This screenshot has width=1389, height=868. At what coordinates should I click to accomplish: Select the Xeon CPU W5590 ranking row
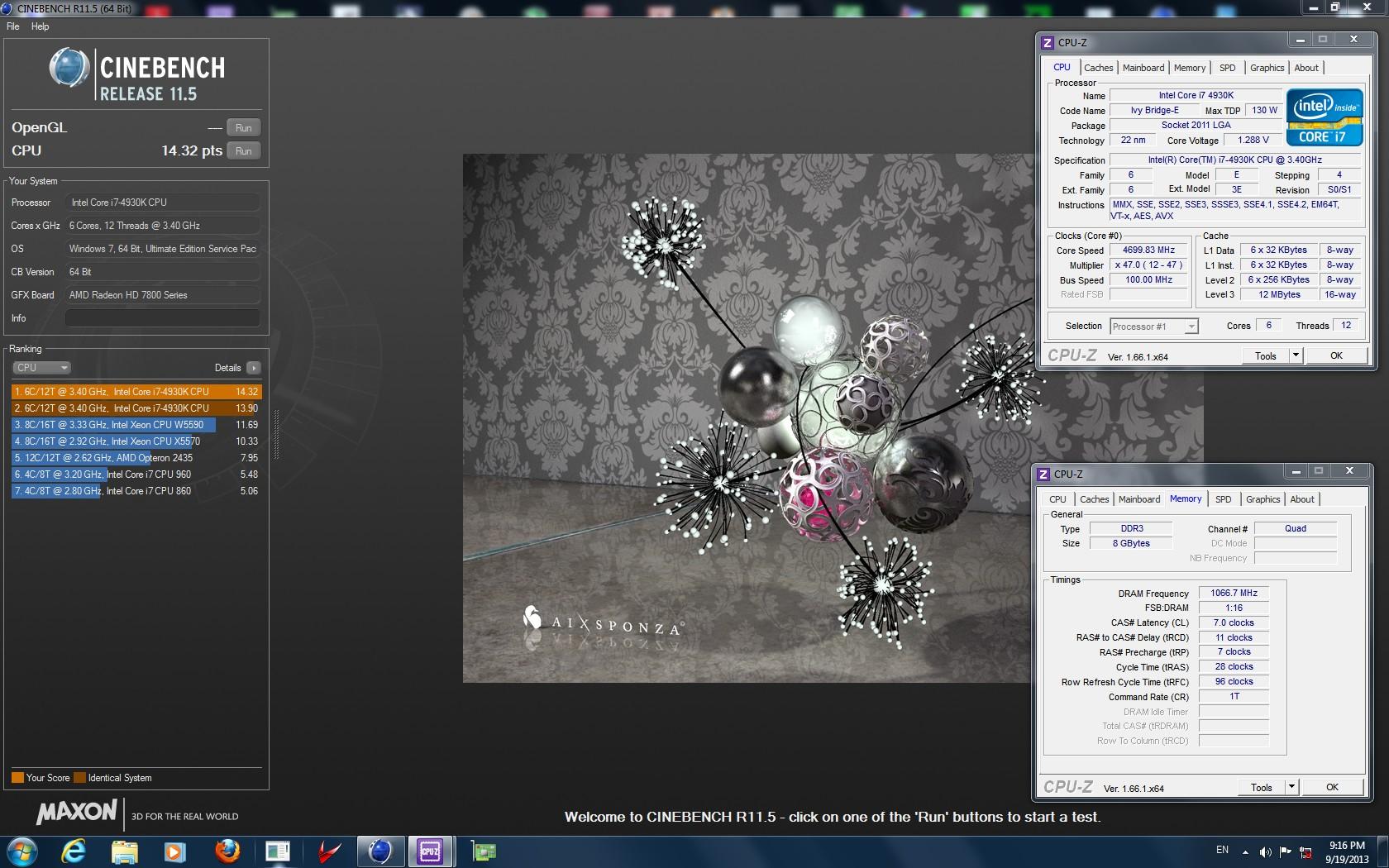136,425
